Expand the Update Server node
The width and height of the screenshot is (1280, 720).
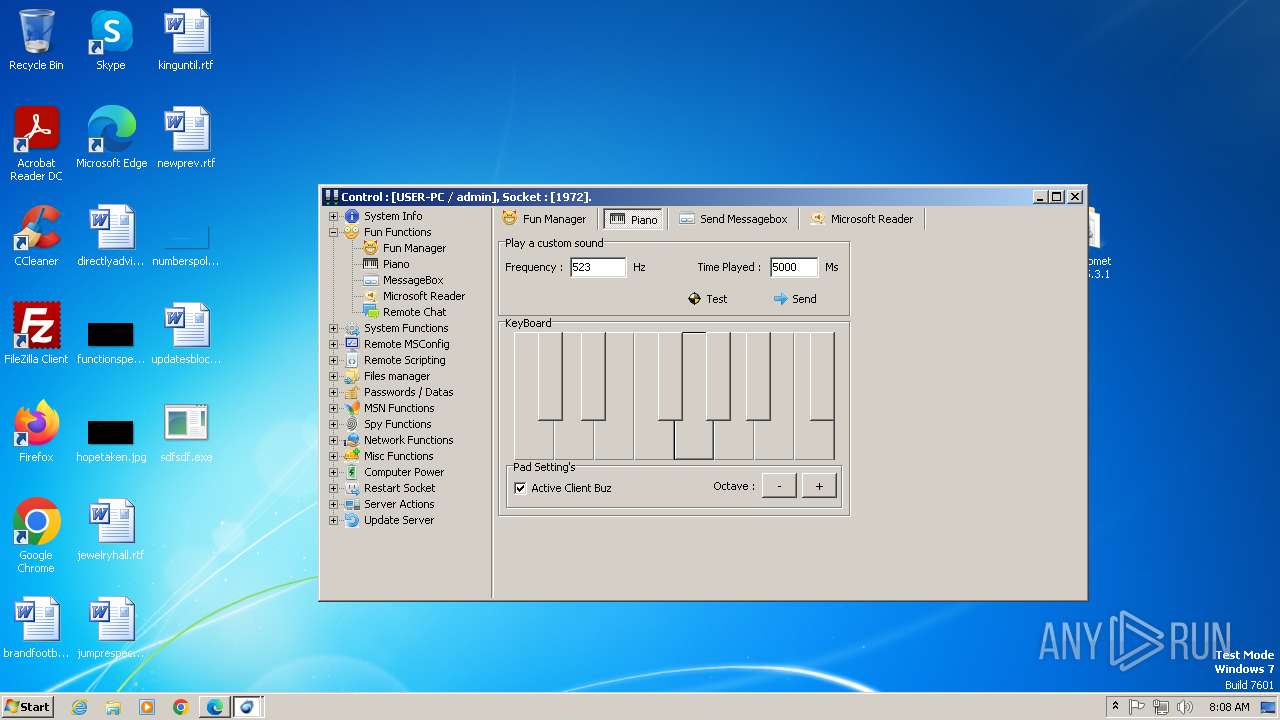click(x=334, y=520)
